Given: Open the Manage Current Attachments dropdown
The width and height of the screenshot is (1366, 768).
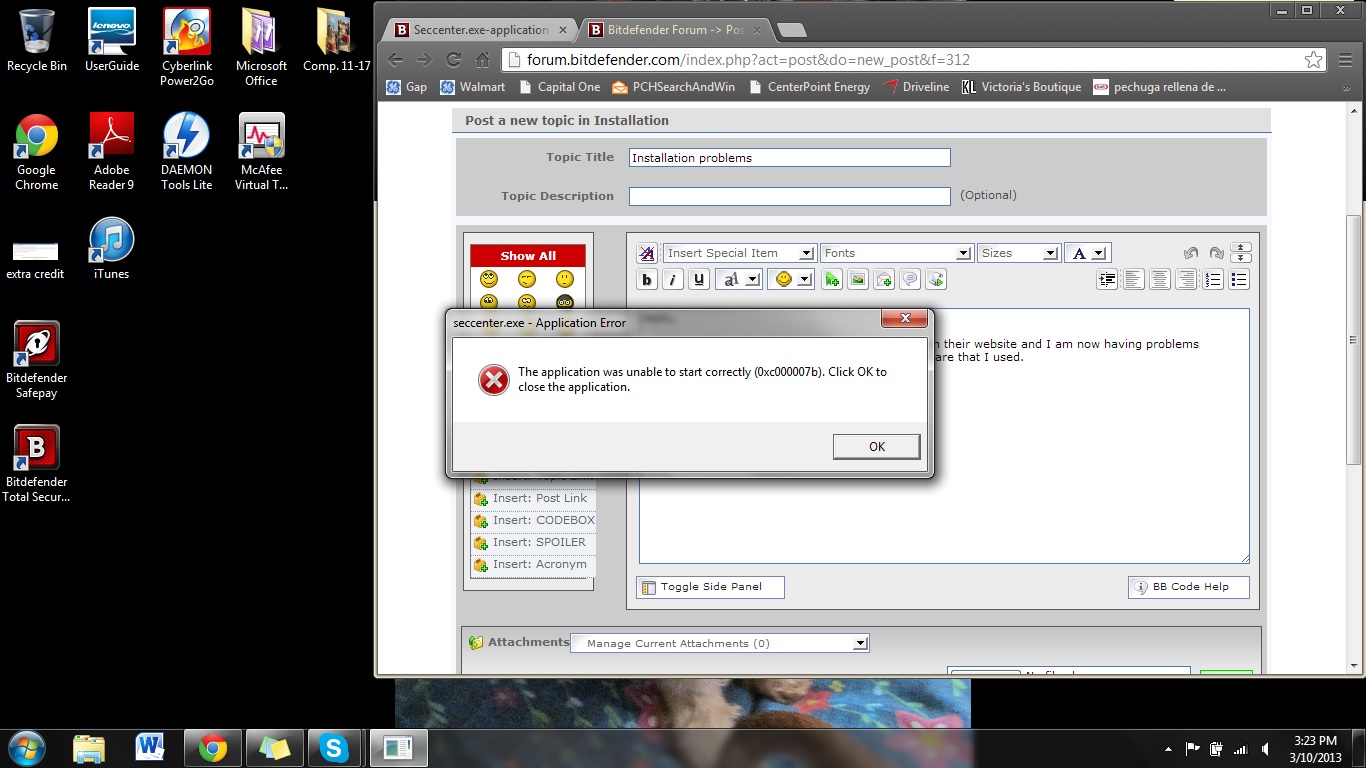Looking at the screenshot, I should coord(720,643).
